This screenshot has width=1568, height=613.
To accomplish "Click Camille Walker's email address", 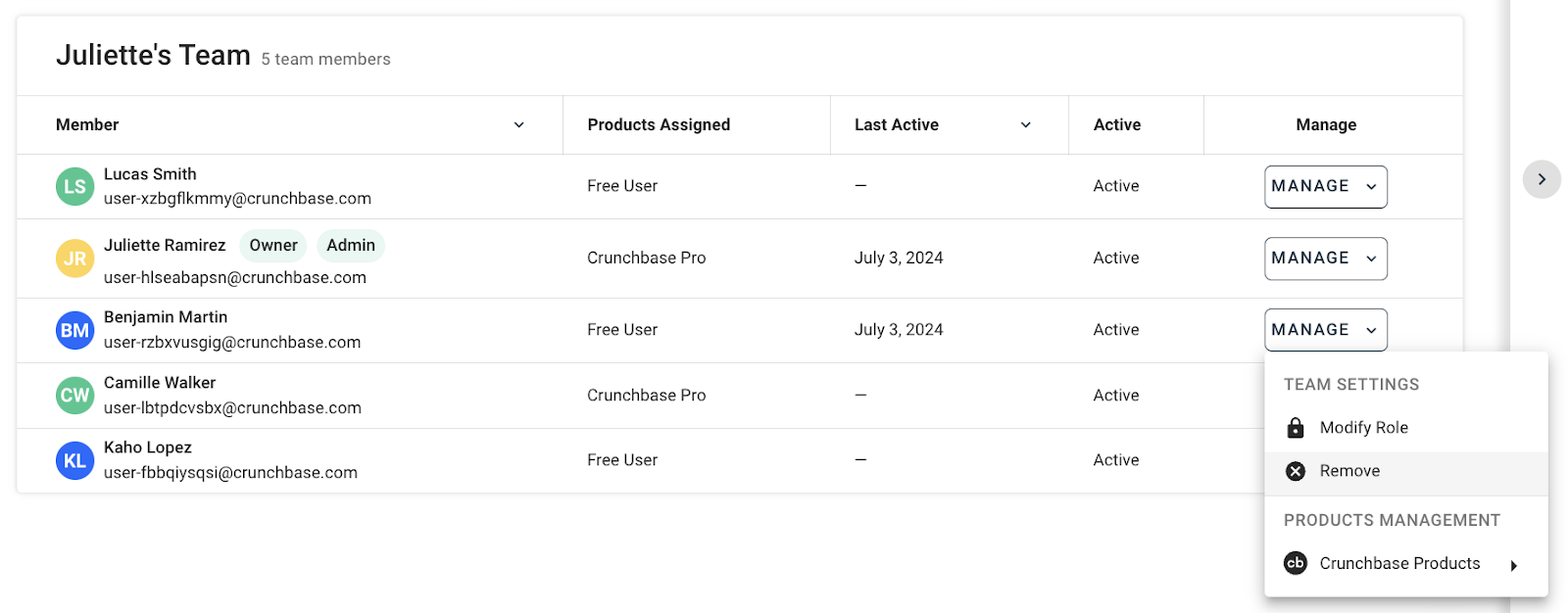I will 232,408.
